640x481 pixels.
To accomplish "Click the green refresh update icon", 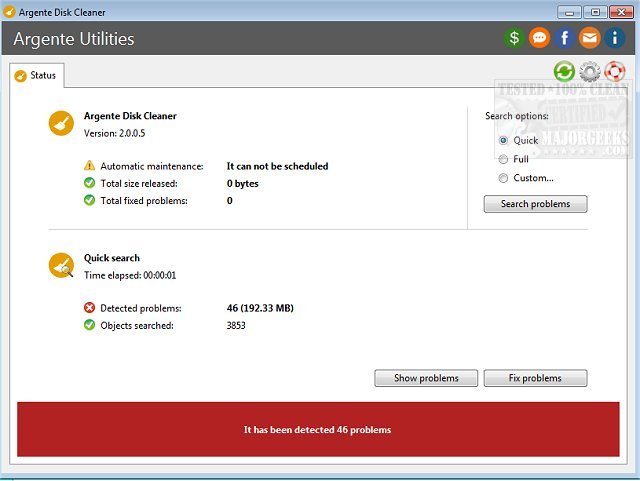I will click(564, 71).
